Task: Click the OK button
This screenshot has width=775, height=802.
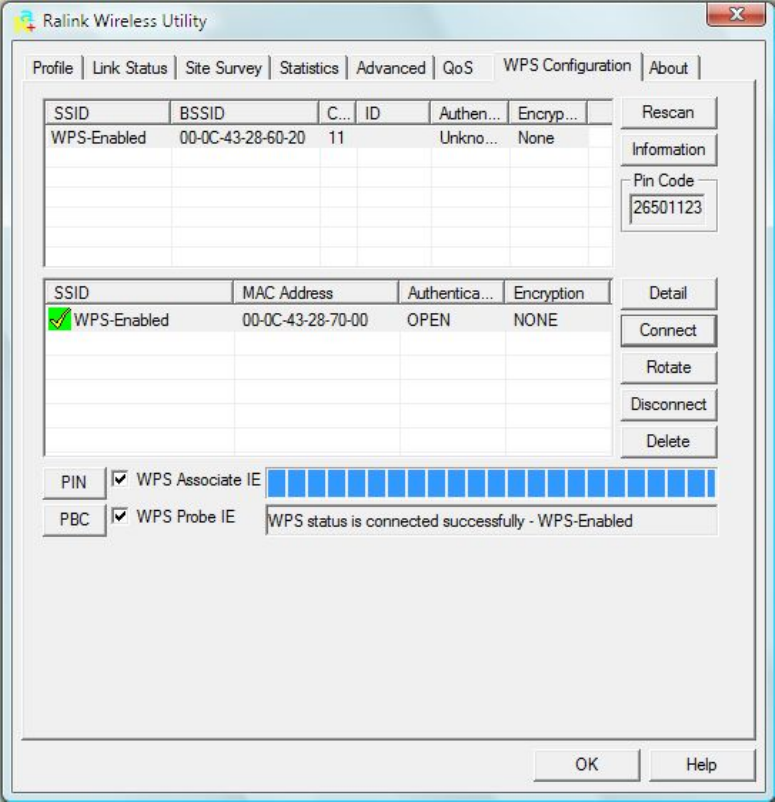Action: [x=586, y=765]
